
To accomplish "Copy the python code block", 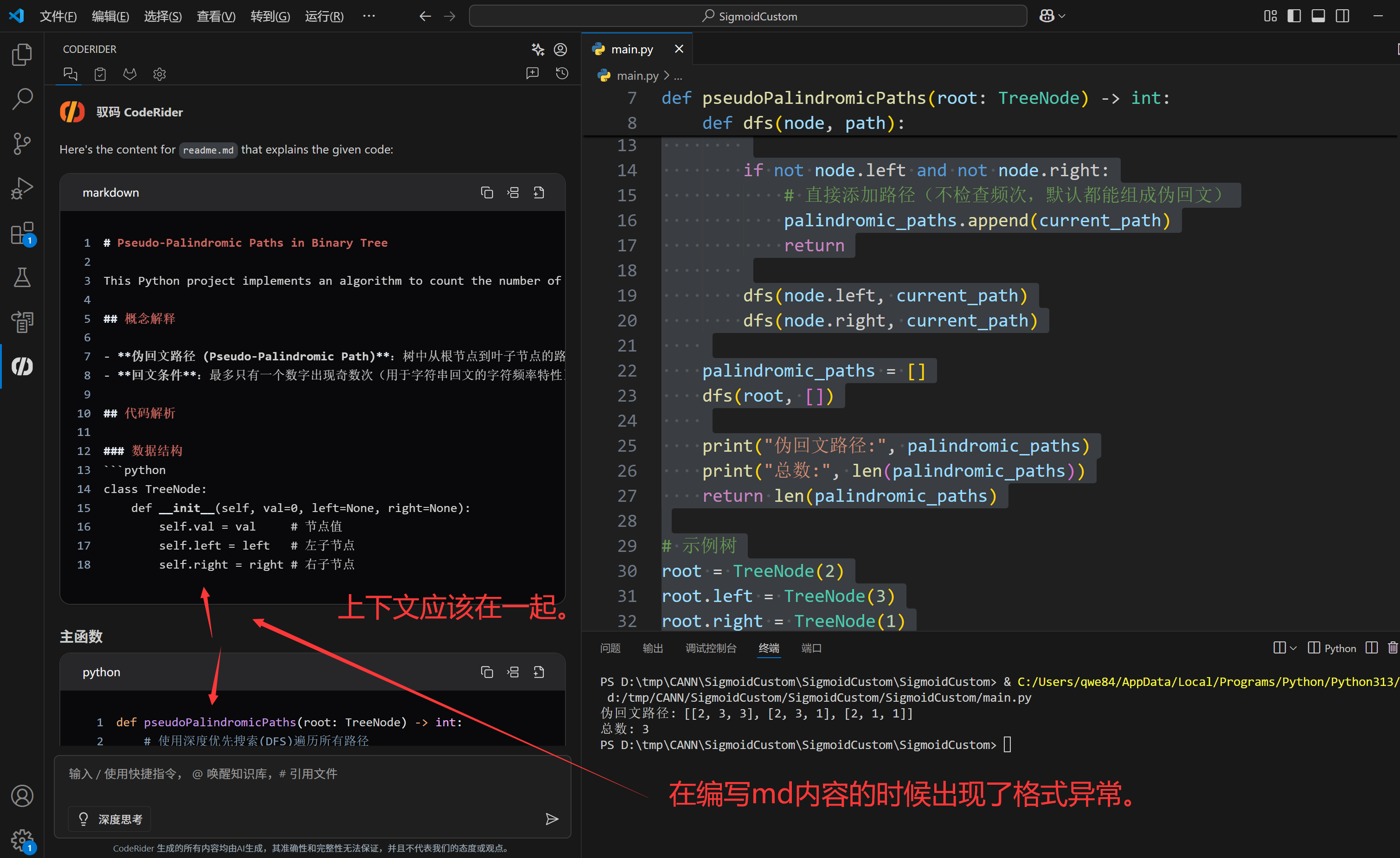I will [487, 672].
